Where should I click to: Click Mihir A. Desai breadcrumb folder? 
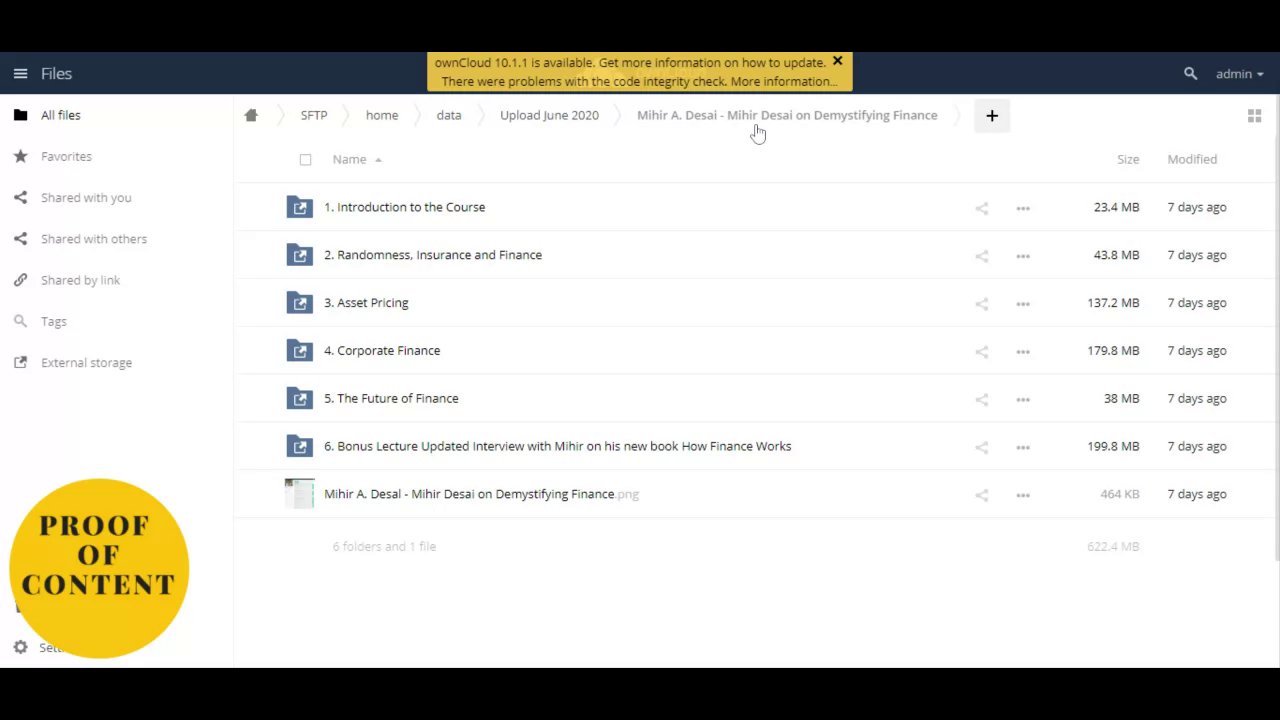(x=787, y=115)
